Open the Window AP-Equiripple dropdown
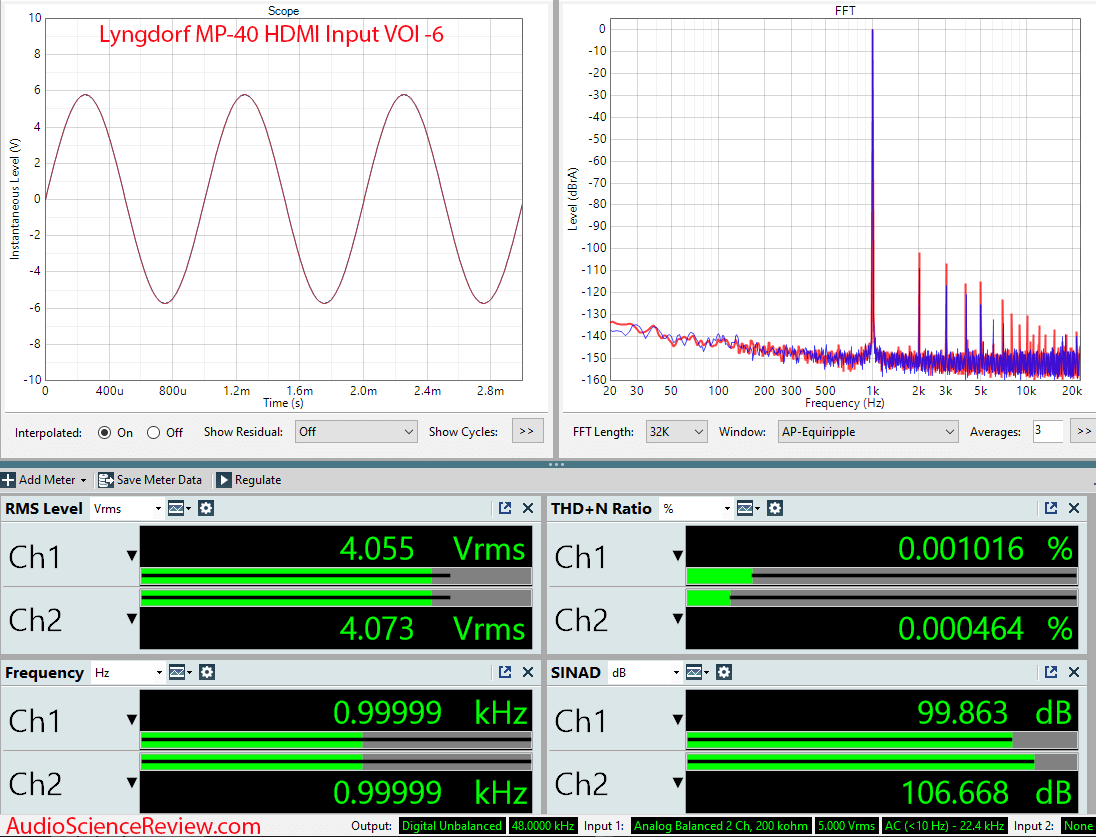 point(867,432)
